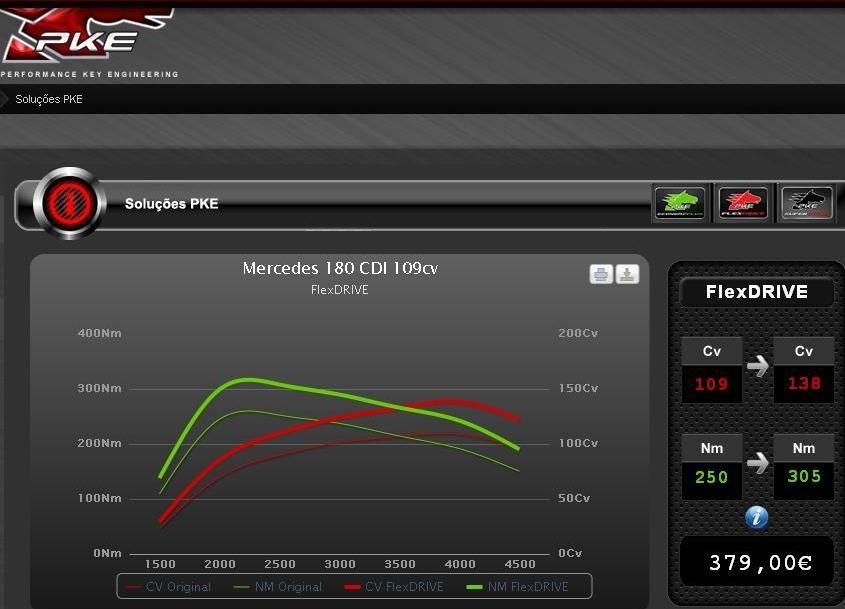Click the PERFORMANCE KEY ENGINEERING tagline

89,74
